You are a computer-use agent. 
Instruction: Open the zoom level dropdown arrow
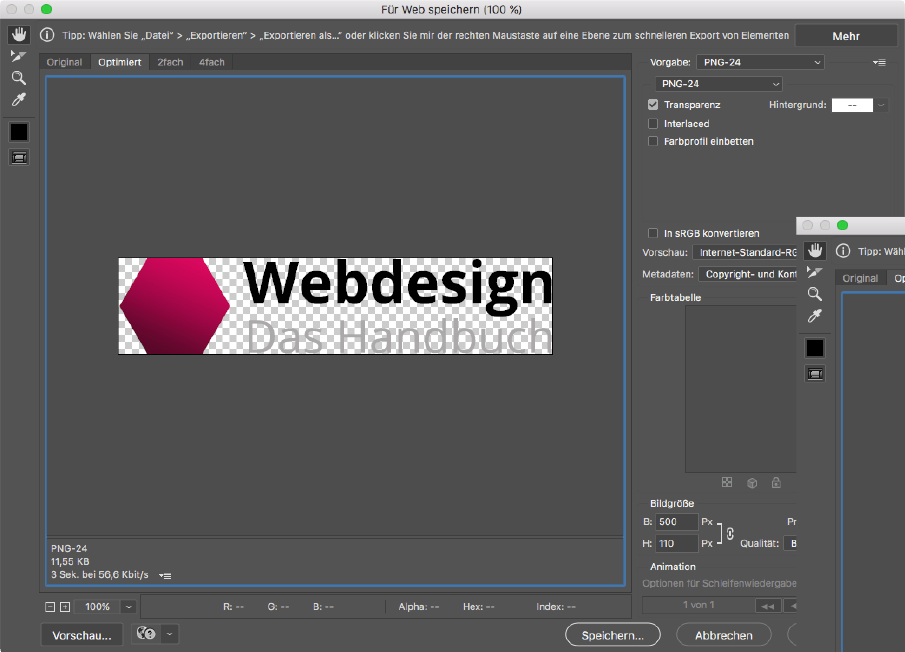(129, 607)
